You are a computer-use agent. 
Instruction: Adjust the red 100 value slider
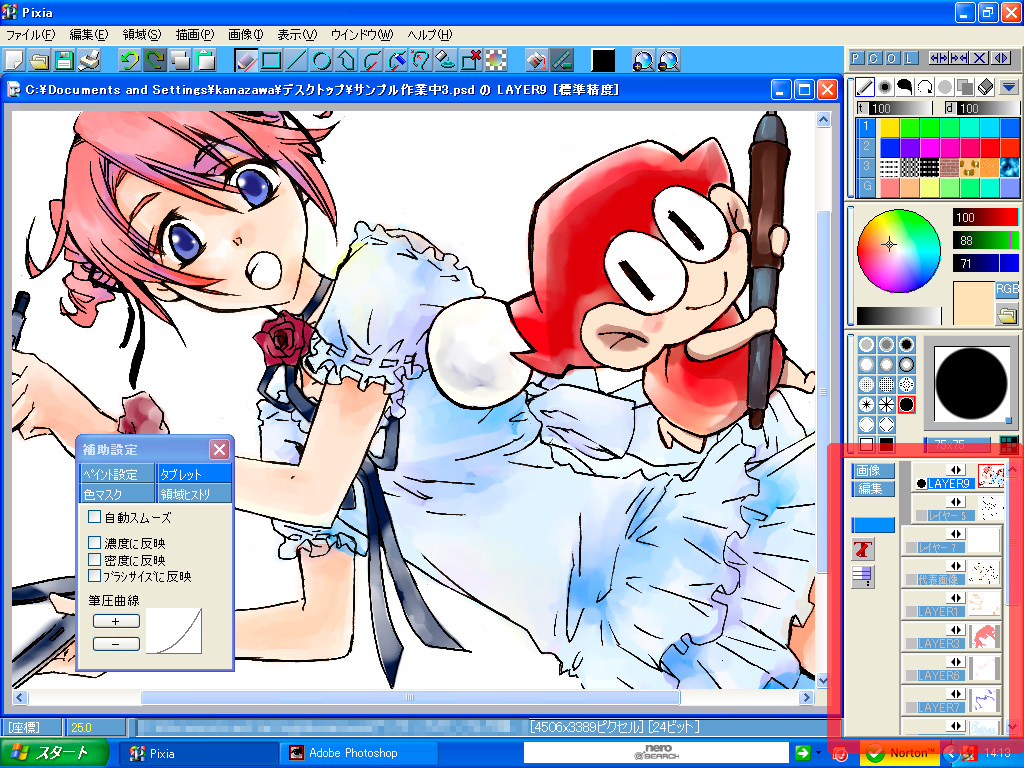(985, 217)
